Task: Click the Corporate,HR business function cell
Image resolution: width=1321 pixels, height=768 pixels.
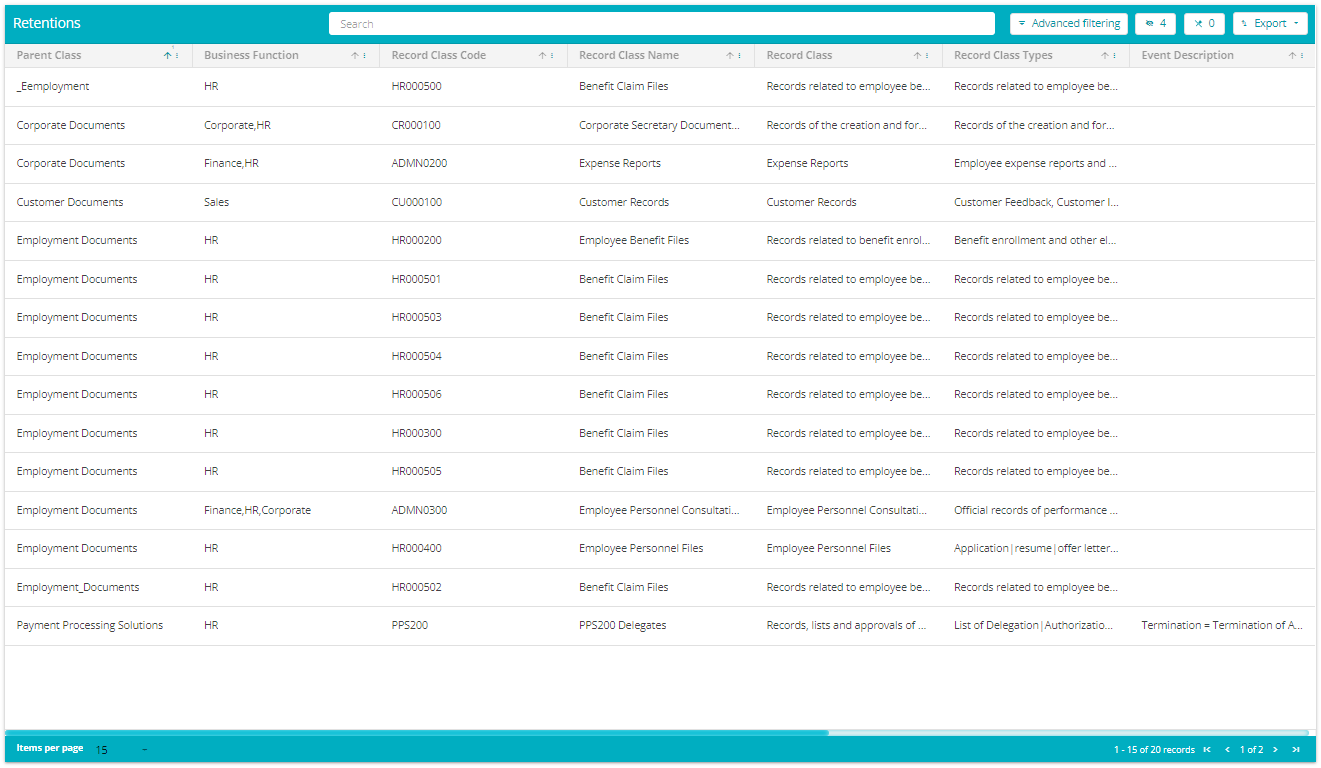Action: click(x=239, y=126)
